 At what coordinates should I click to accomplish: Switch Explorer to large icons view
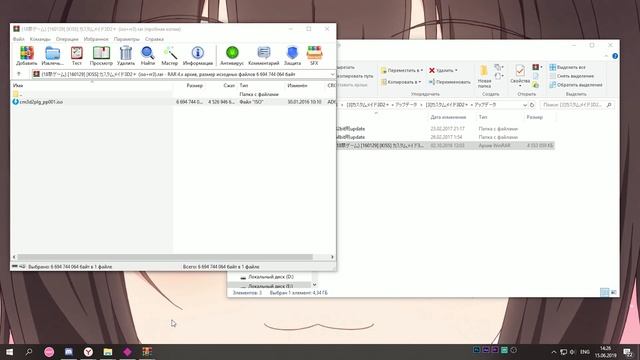(613, 292)
